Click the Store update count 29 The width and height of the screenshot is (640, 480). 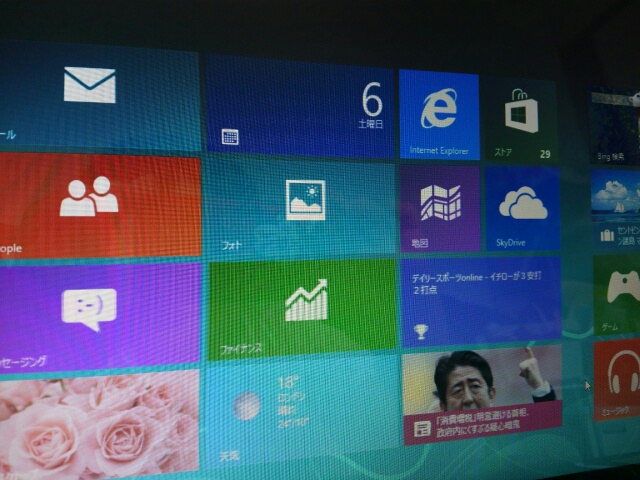point(545,154)
